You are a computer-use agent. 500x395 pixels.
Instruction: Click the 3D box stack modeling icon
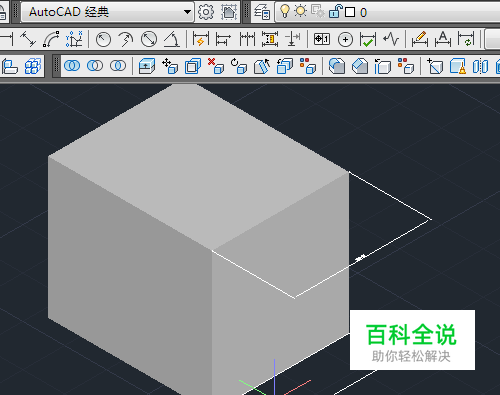click(x=33, y=66)
